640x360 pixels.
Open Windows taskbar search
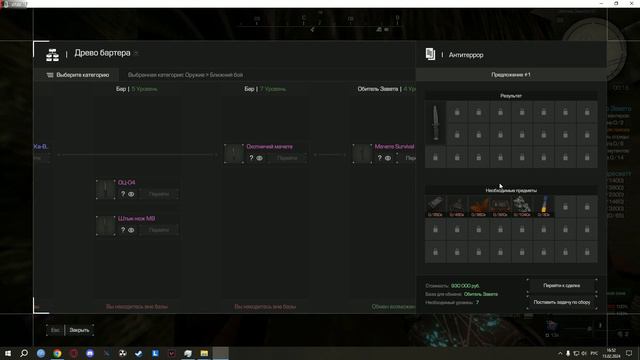(24, 353)
